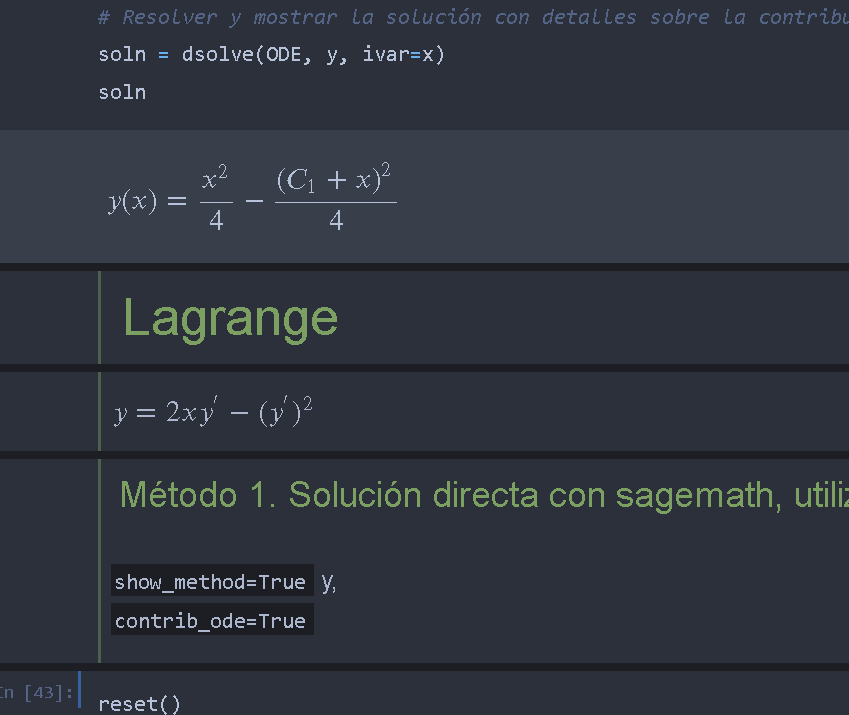
Task: Click the 'In [43]:' cell prompt
Action: point(36,692)
